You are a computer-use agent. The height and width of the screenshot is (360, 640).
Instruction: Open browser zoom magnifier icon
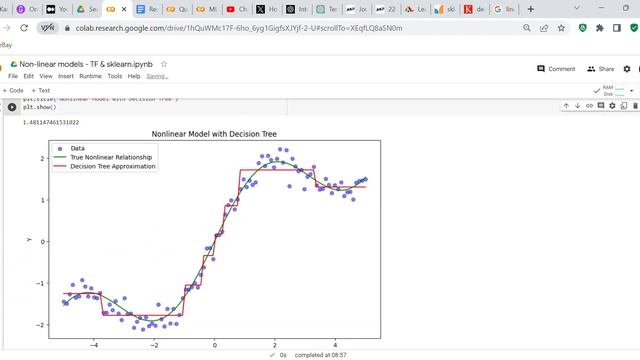click(x=527, y=28)
